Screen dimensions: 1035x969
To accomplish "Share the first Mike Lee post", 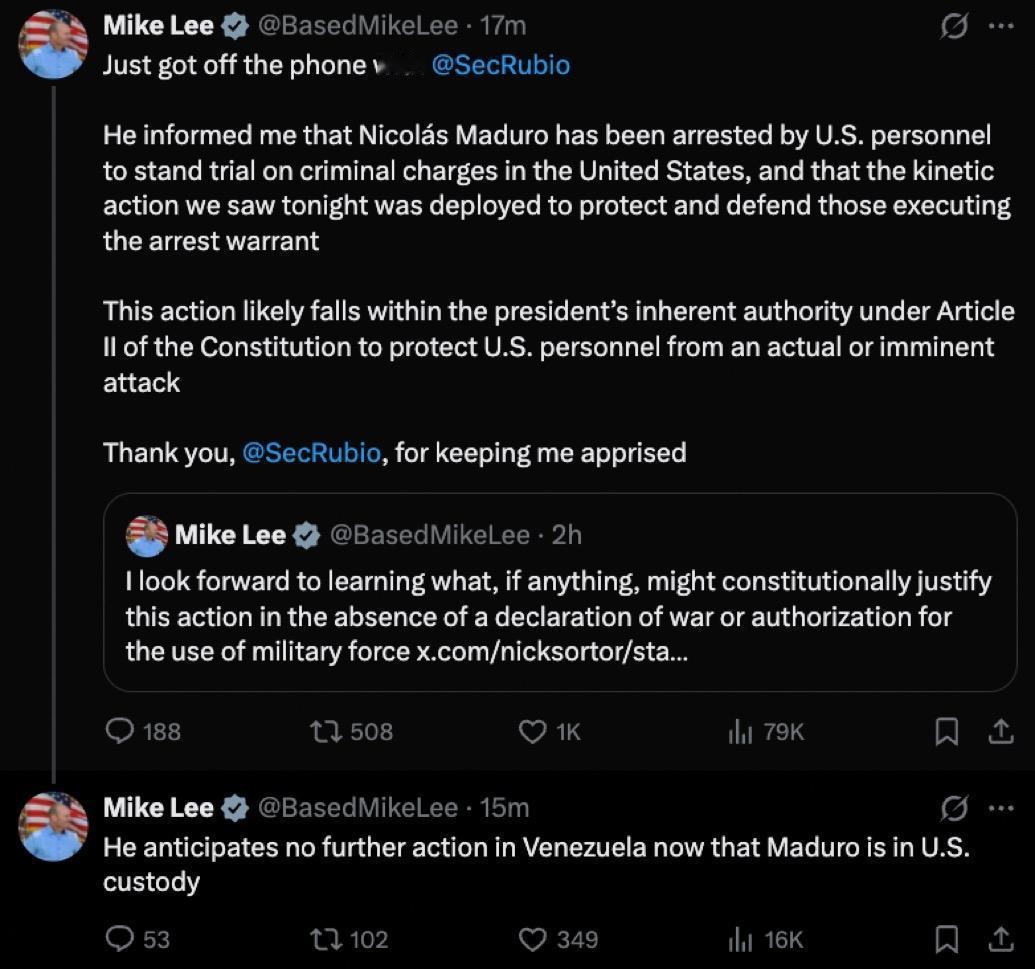I will [1000, 733].
